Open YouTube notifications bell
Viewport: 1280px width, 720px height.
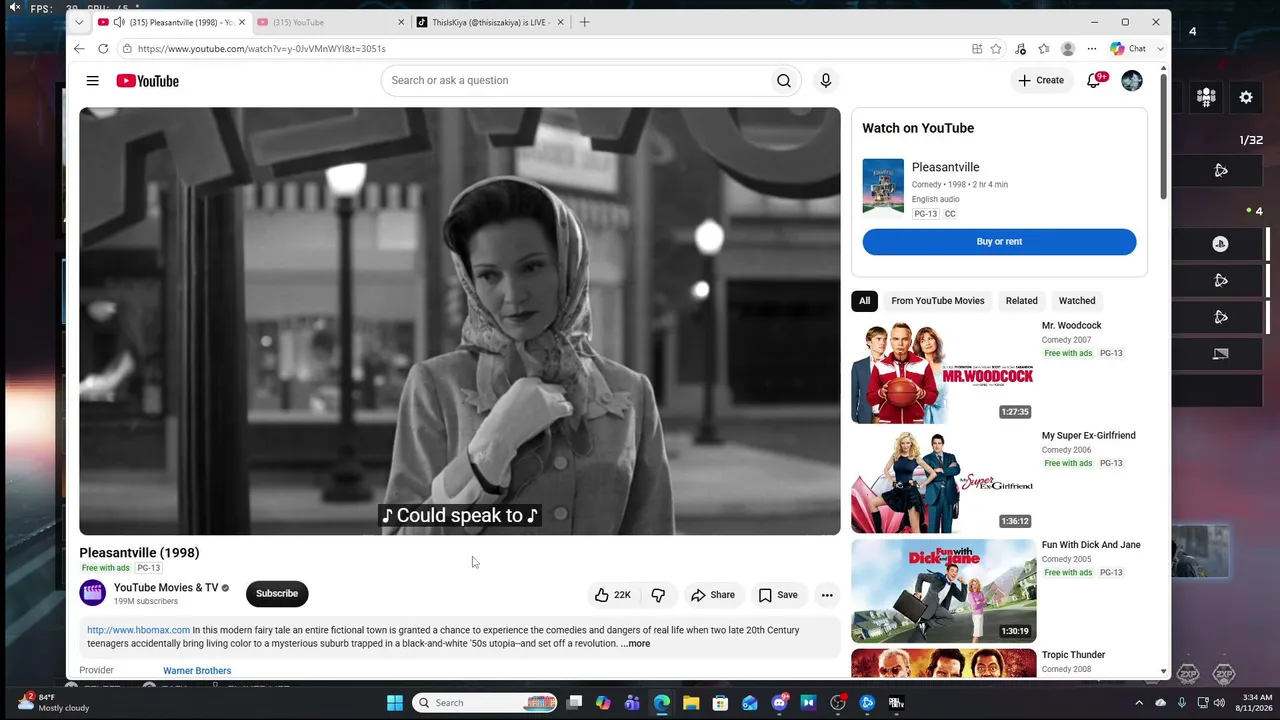(x=1094, y=80)
